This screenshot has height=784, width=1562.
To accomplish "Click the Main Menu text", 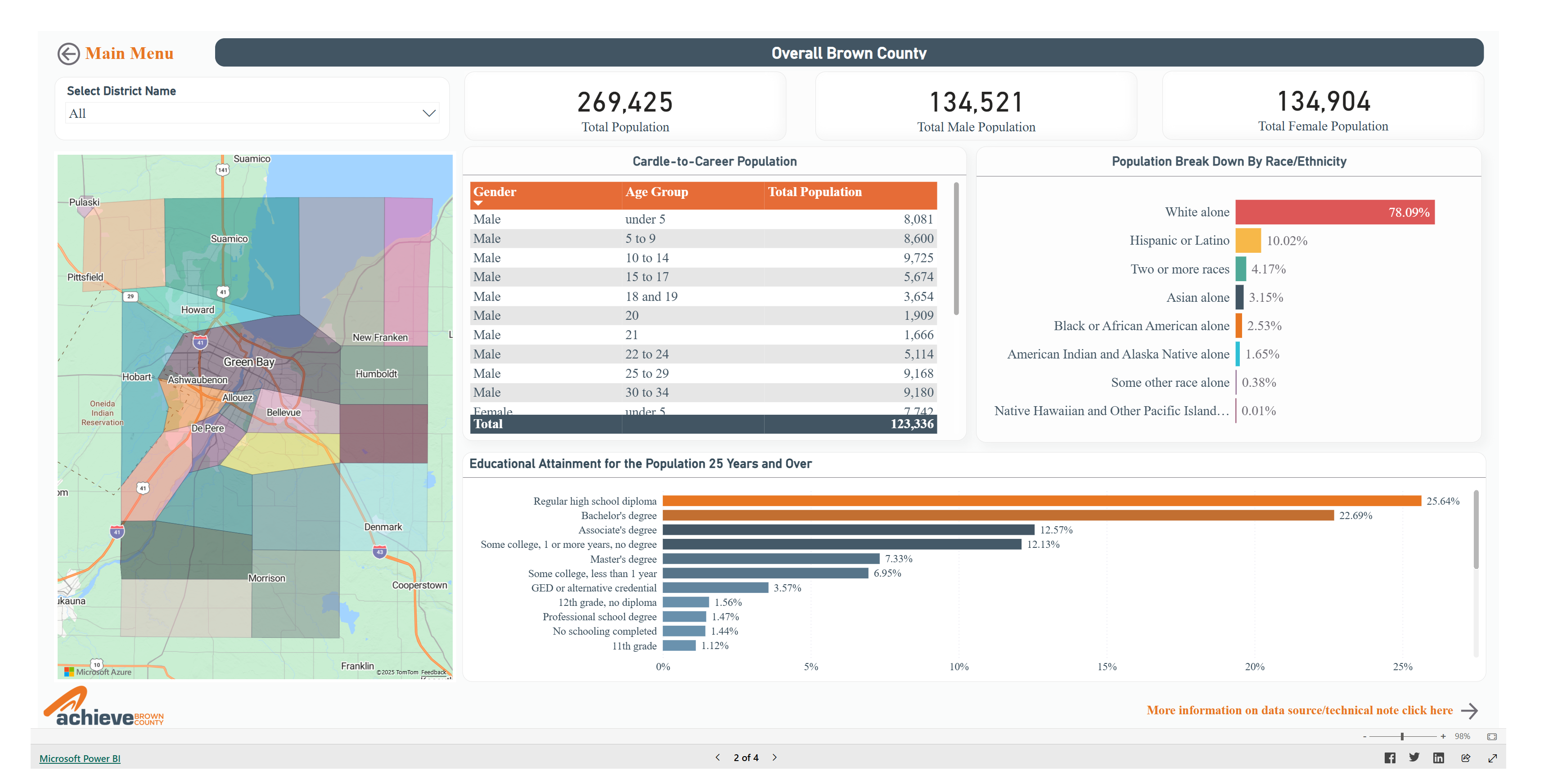I will [129, 54].
